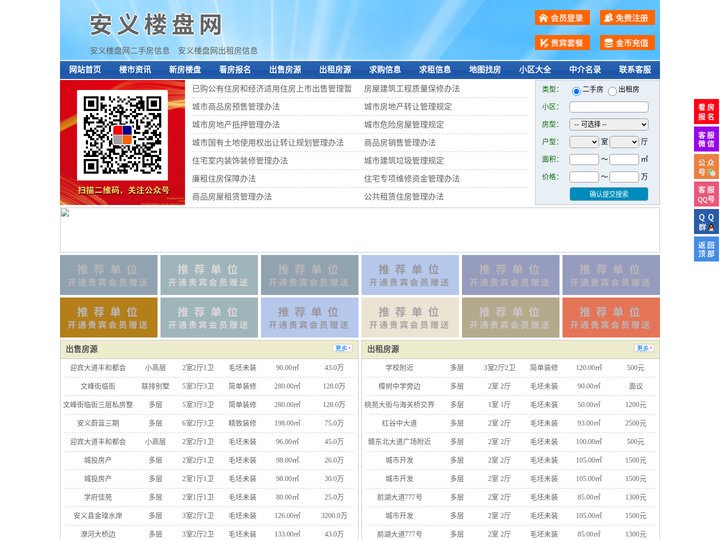Open the 厅 count dropdown
The height and width of the screenshot is (540, 720).
pos(624,142)
